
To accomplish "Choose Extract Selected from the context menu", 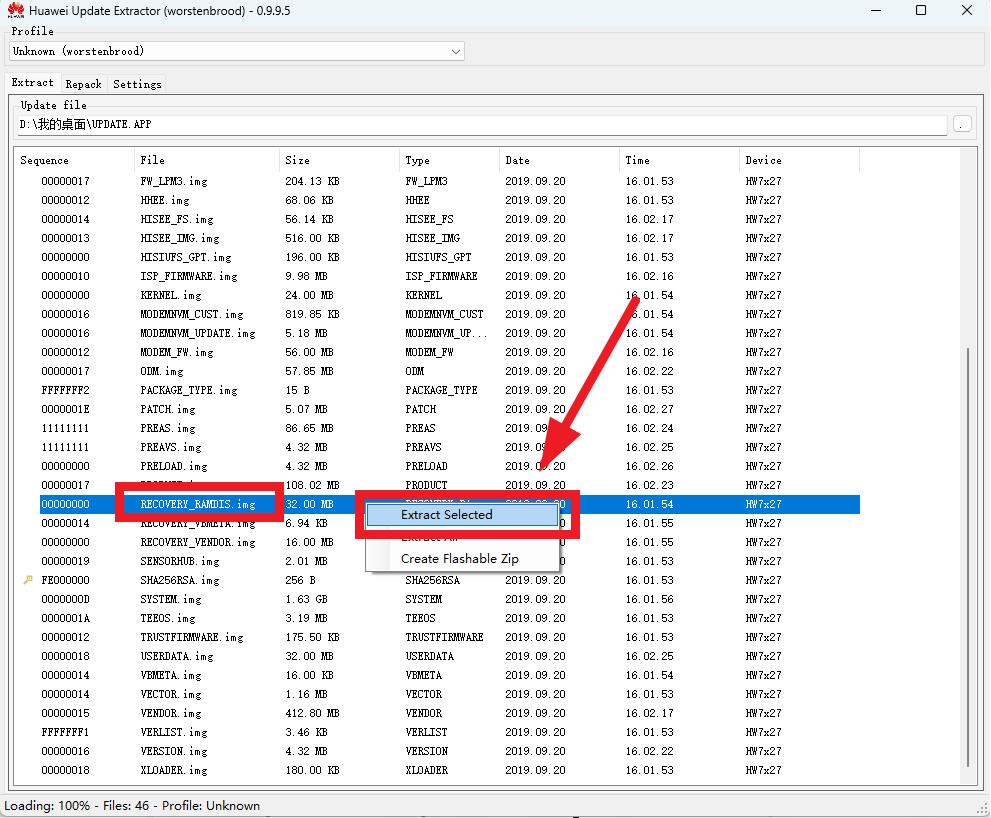I will (x=462, y=515).
